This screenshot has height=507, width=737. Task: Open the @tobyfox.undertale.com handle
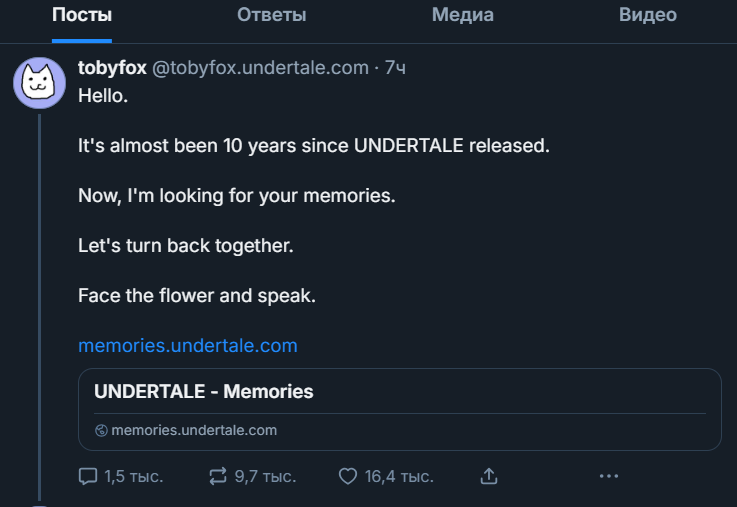pos(260,68)
